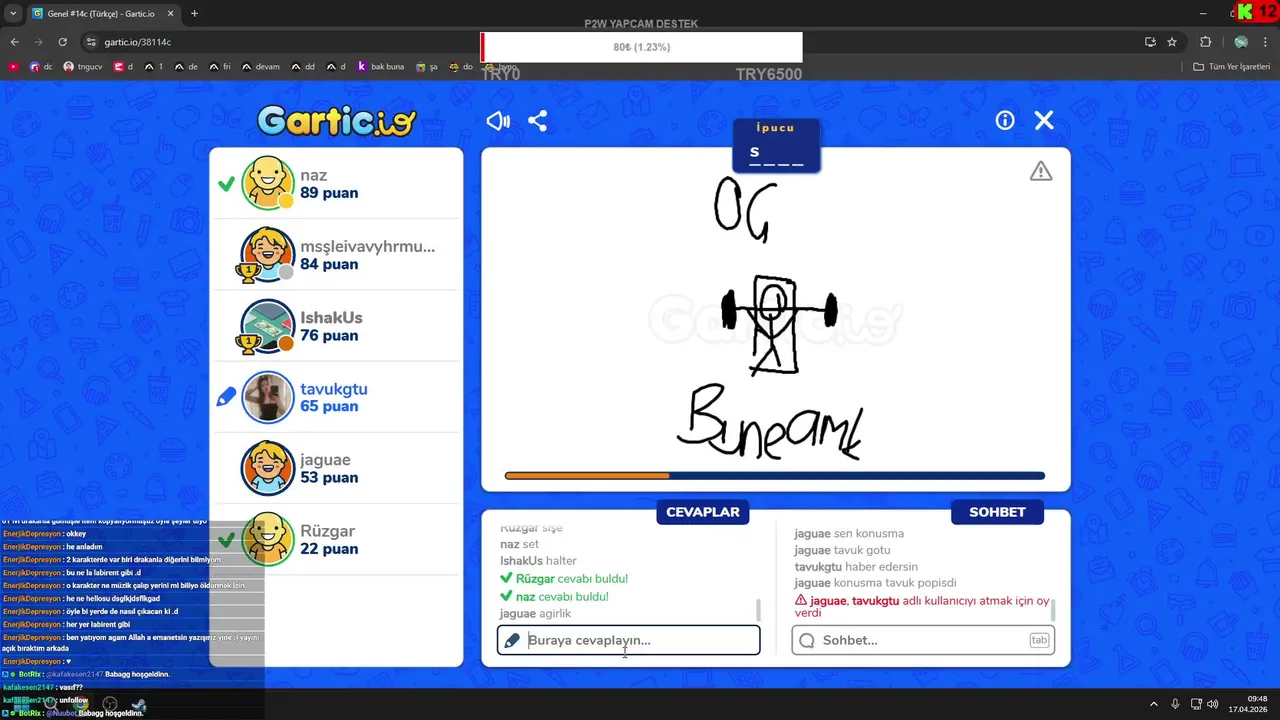Click the vote-kick message for jaguae, tavukgtu
Screen dimensions: 1280x720
click(x=921, y=606)
